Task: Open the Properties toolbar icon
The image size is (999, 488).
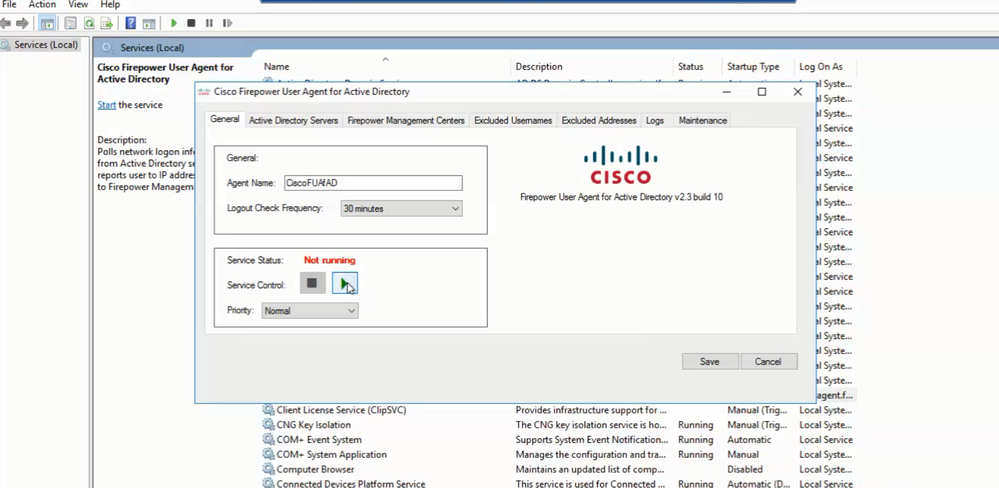Action: (71, 24)
